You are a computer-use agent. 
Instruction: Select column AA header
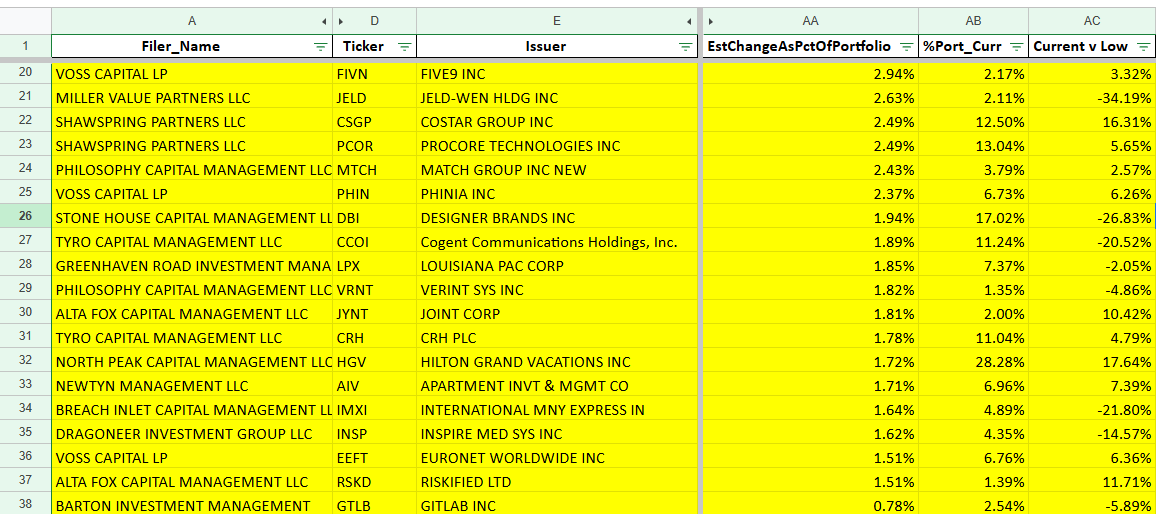click(x=810, y=21)
